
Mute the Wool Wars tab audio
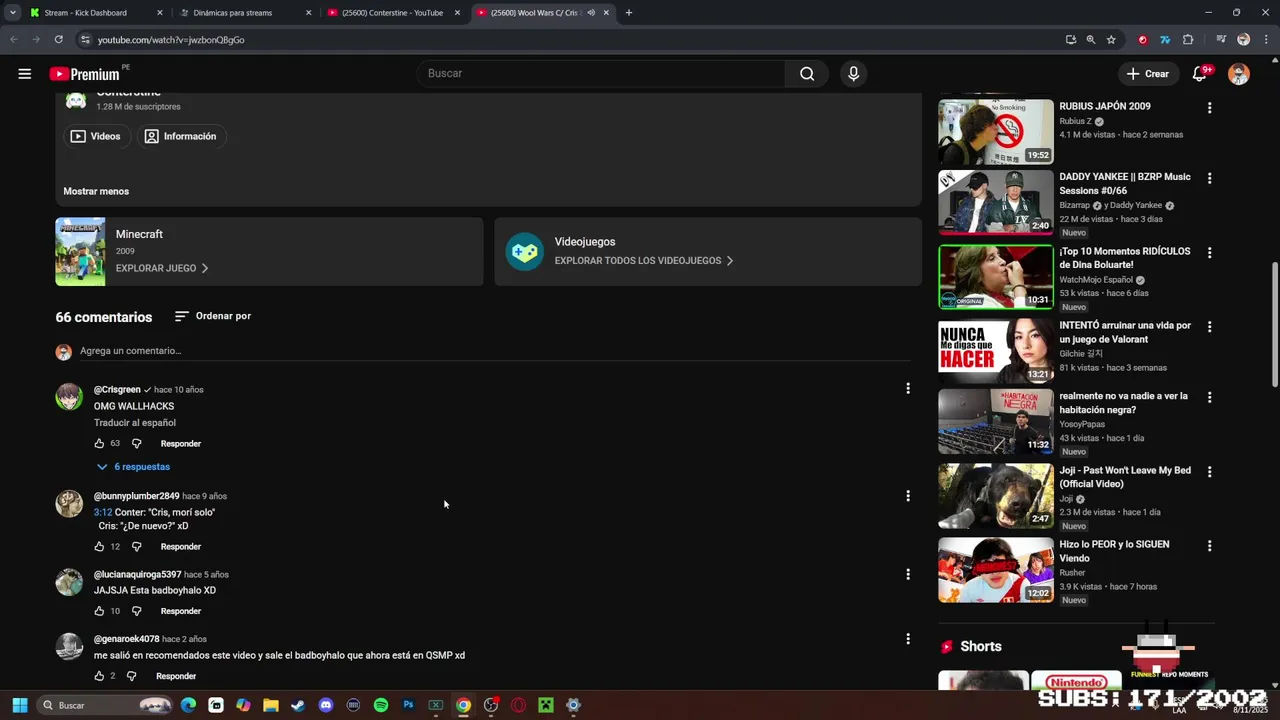[x=591, y=13]
